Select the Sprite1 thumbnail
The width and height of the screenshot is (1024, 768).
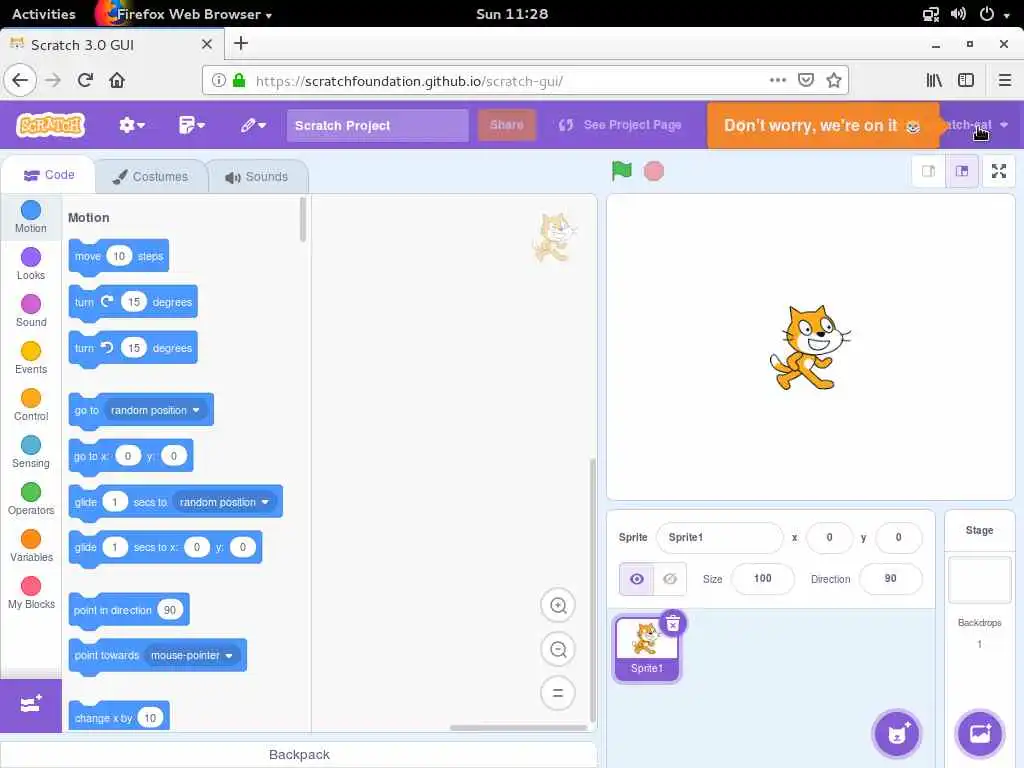pos(647,649)
